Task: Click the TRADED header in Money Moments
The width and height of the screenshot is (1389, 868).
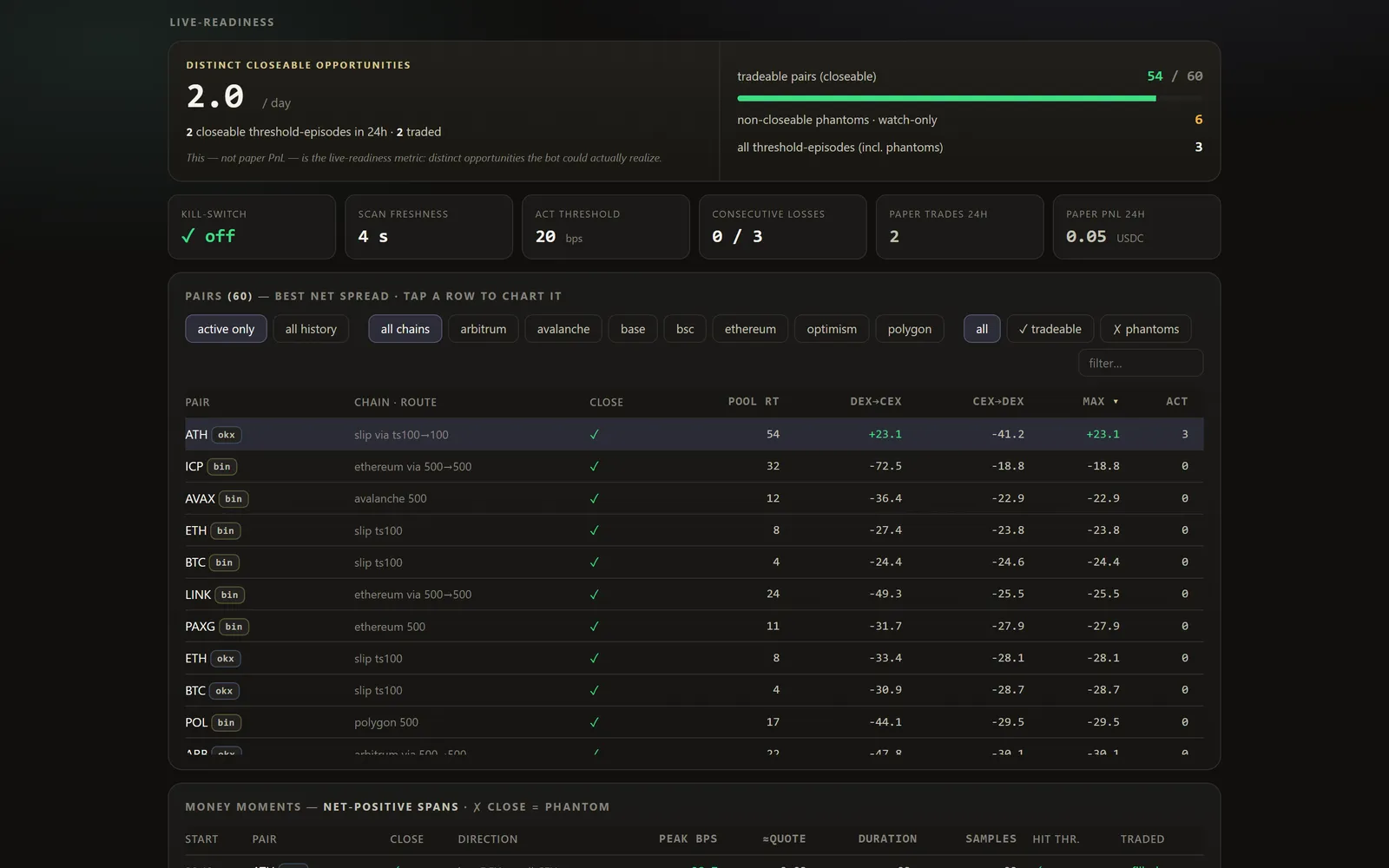Action: (x=1142, y=838)
